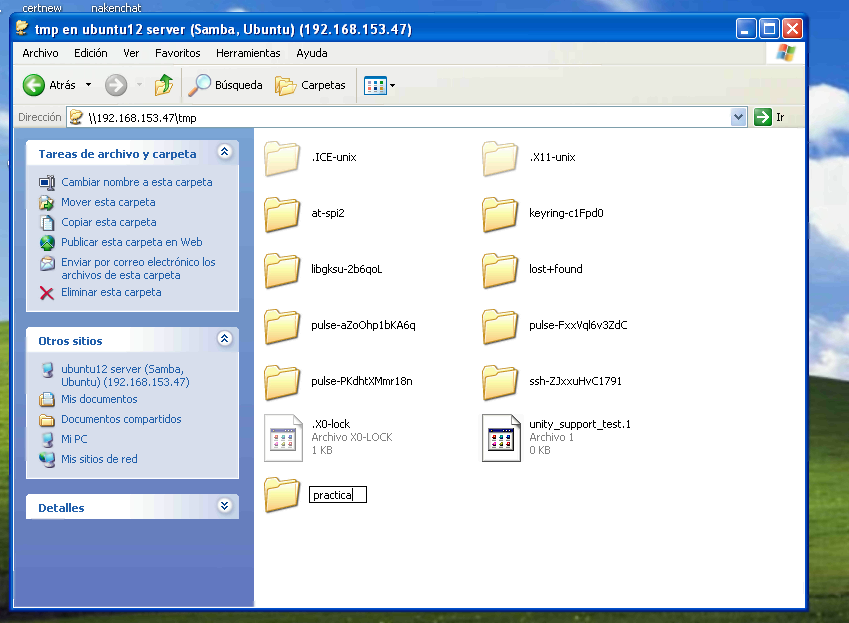Open the lost+found folder
The image size is (849, 623).
click(x=499, y=269)
